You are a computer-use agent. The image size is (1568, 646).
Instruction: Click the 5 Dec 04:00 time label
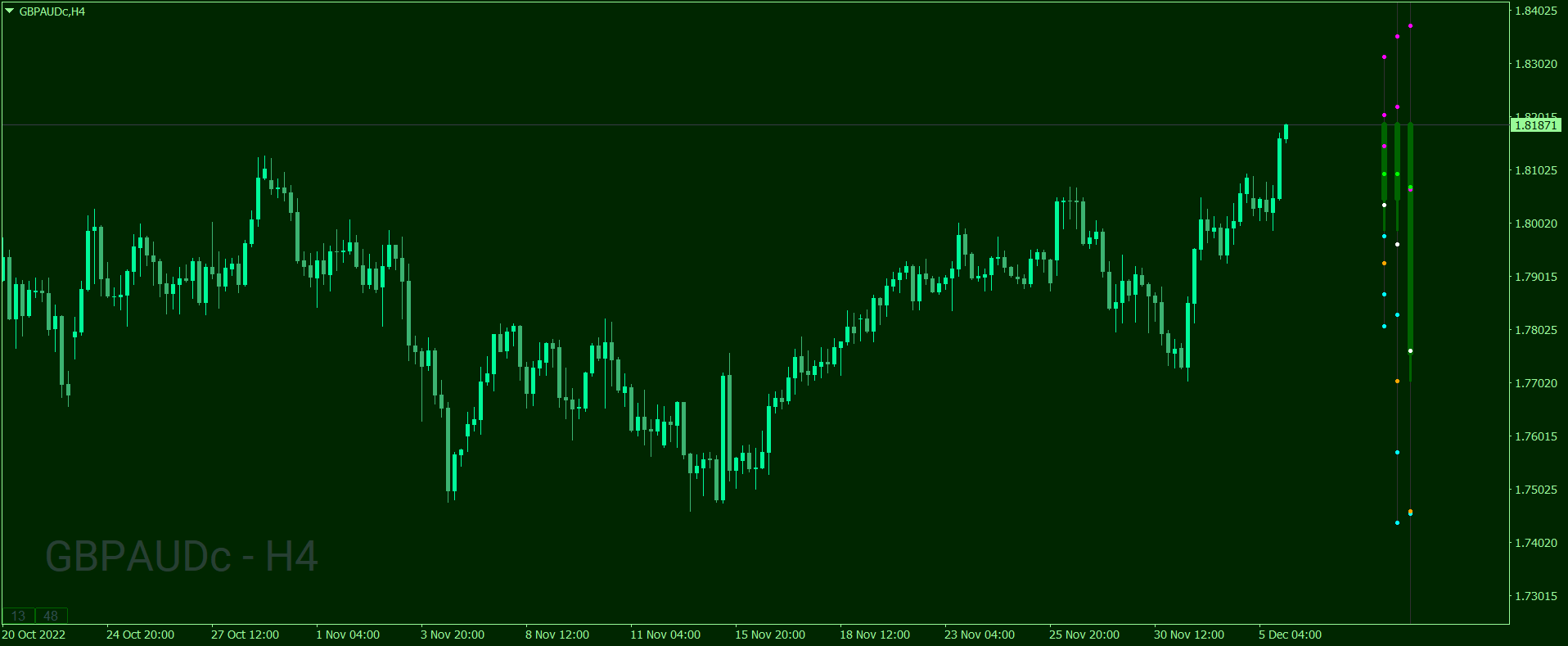1290,635
